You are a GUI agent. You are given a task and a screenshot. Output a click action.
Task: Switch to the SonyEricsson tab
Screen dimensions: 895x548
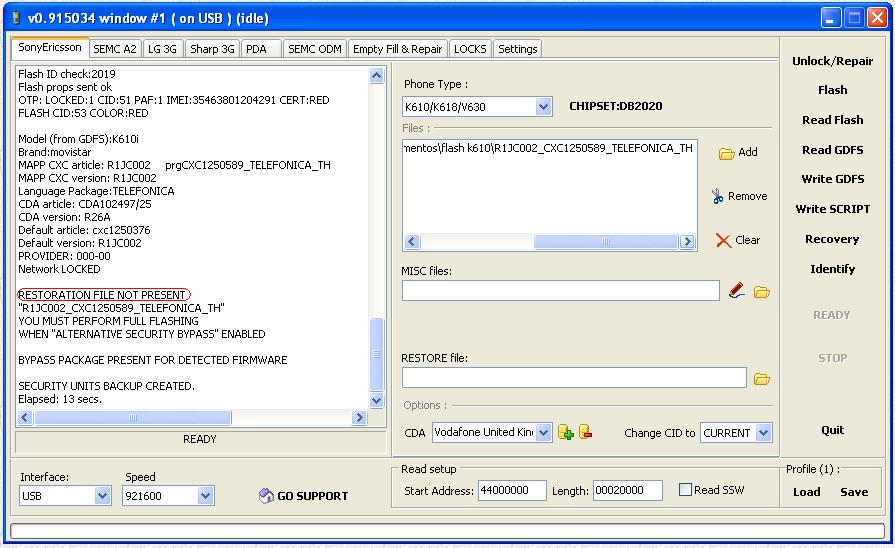pos(50,47)
